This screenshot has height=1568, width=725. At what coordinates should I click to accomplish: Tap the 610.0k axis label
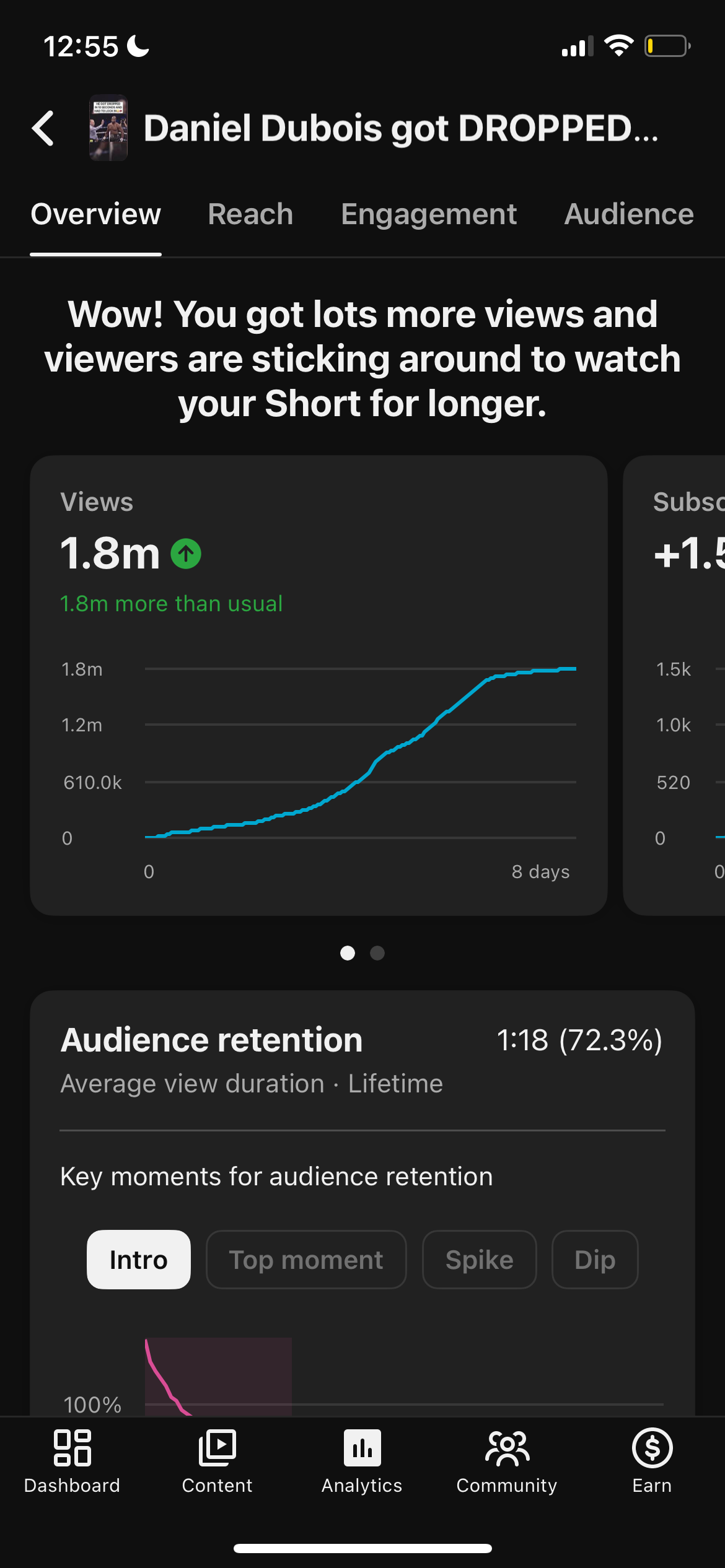point(92,782)
